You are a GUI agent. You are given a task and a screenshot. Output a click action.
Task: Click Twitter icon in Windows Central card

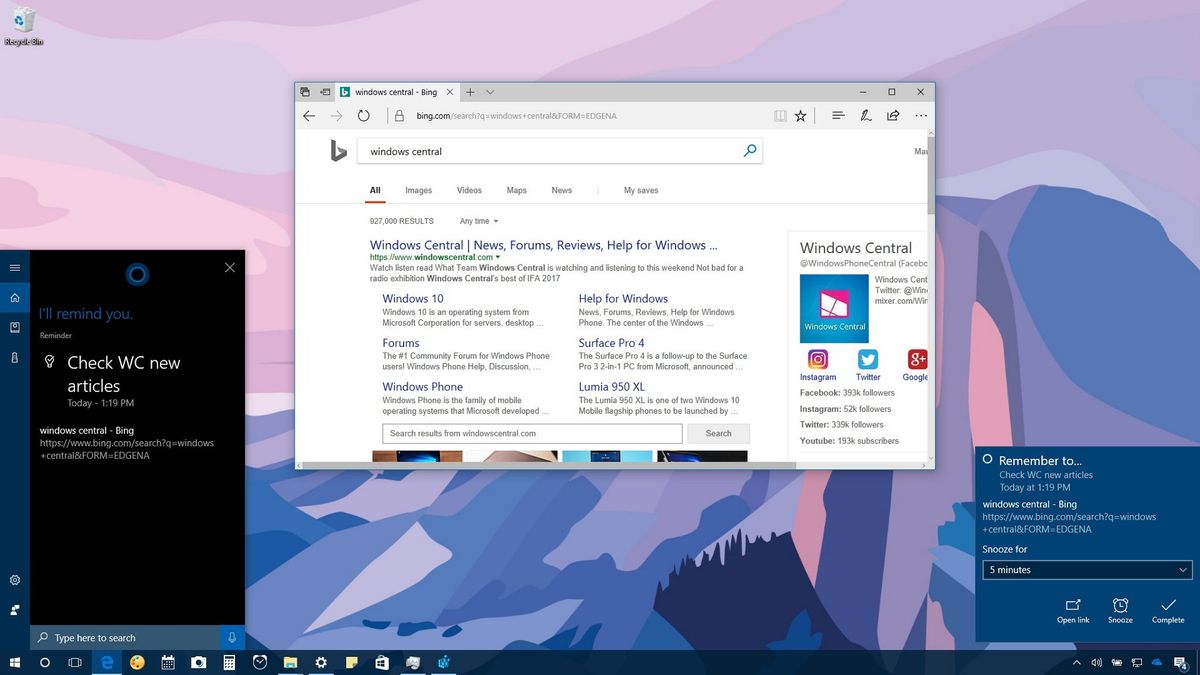click(x=868, y=359)
